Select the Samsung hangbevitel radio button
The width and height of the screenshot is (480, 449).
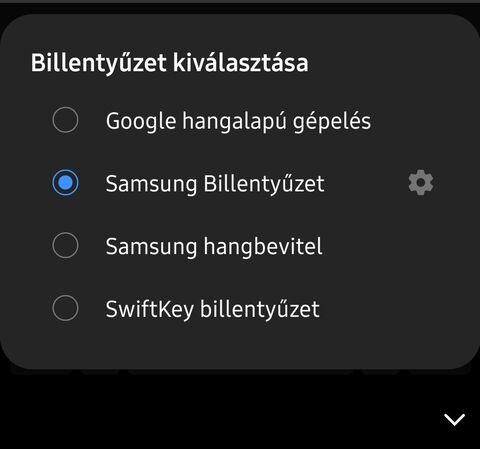[x=65, y=245]
